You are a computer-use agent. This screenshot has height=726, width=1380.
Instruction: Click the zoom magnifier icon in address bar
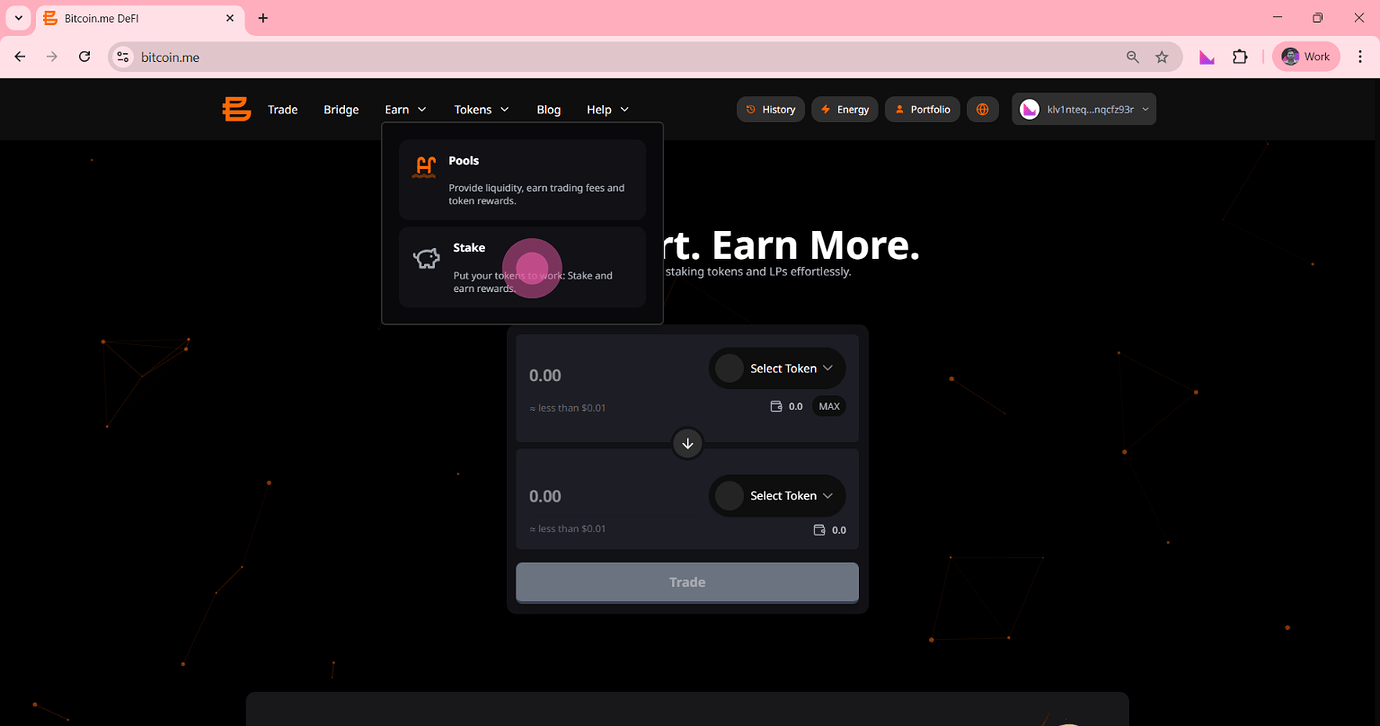point(1132,57)
